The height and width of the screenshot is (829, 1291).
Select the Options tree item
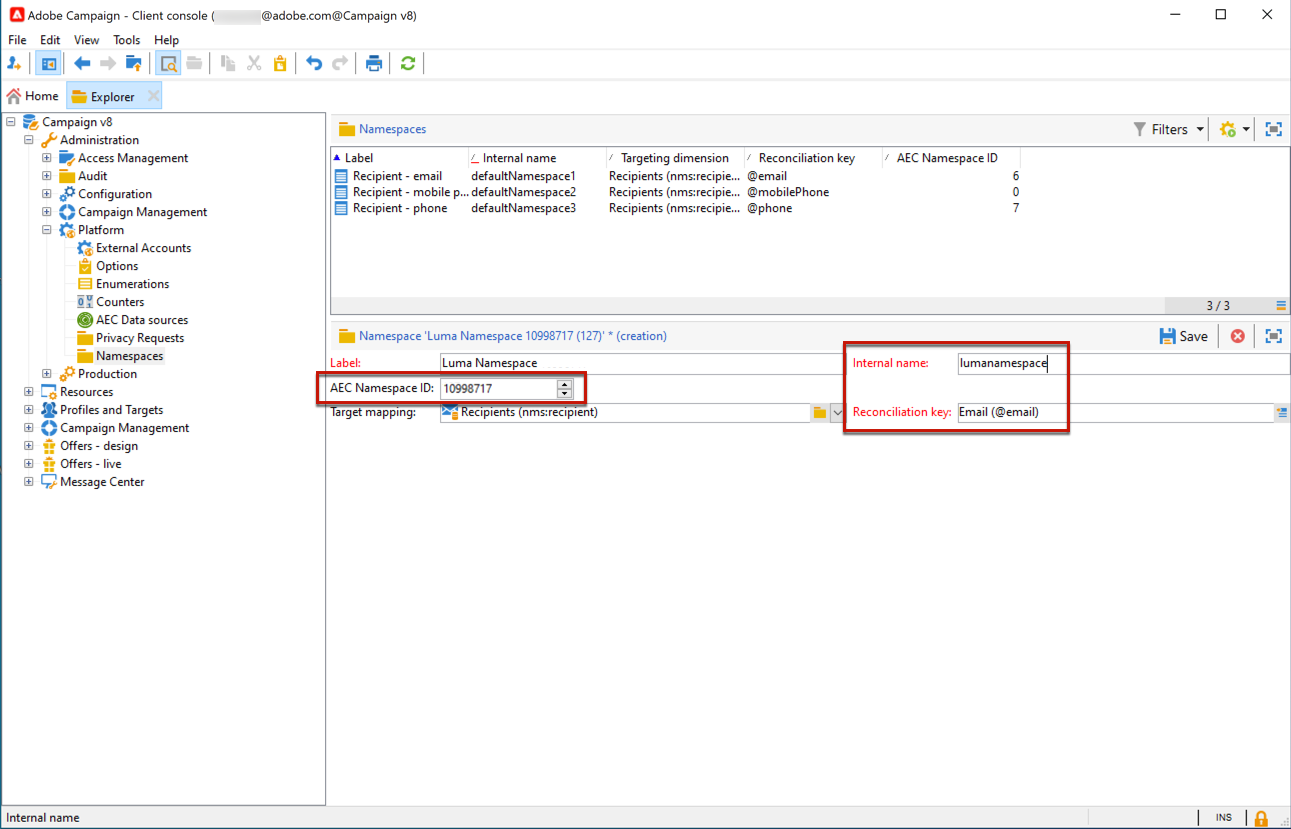[117, 266]
